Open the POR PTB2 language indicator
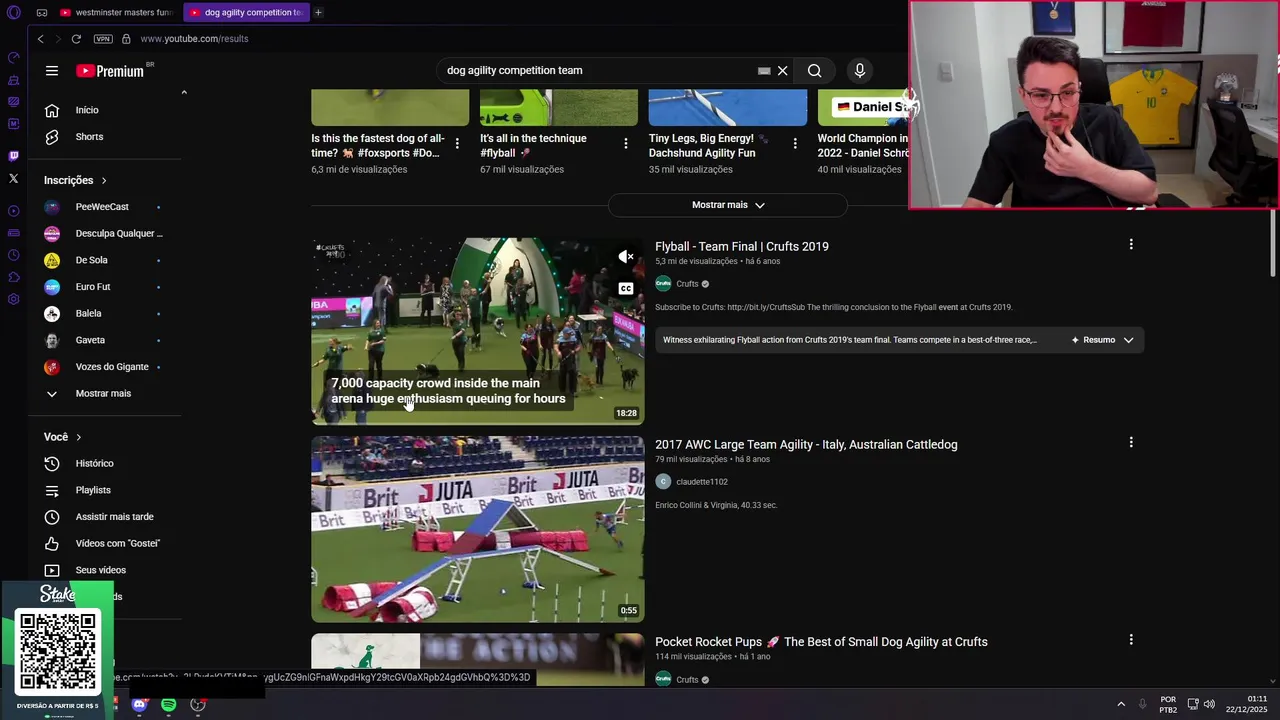The height and width of the screenshot is (720, 1280). pyautogui.click(x=1168, y=705)
